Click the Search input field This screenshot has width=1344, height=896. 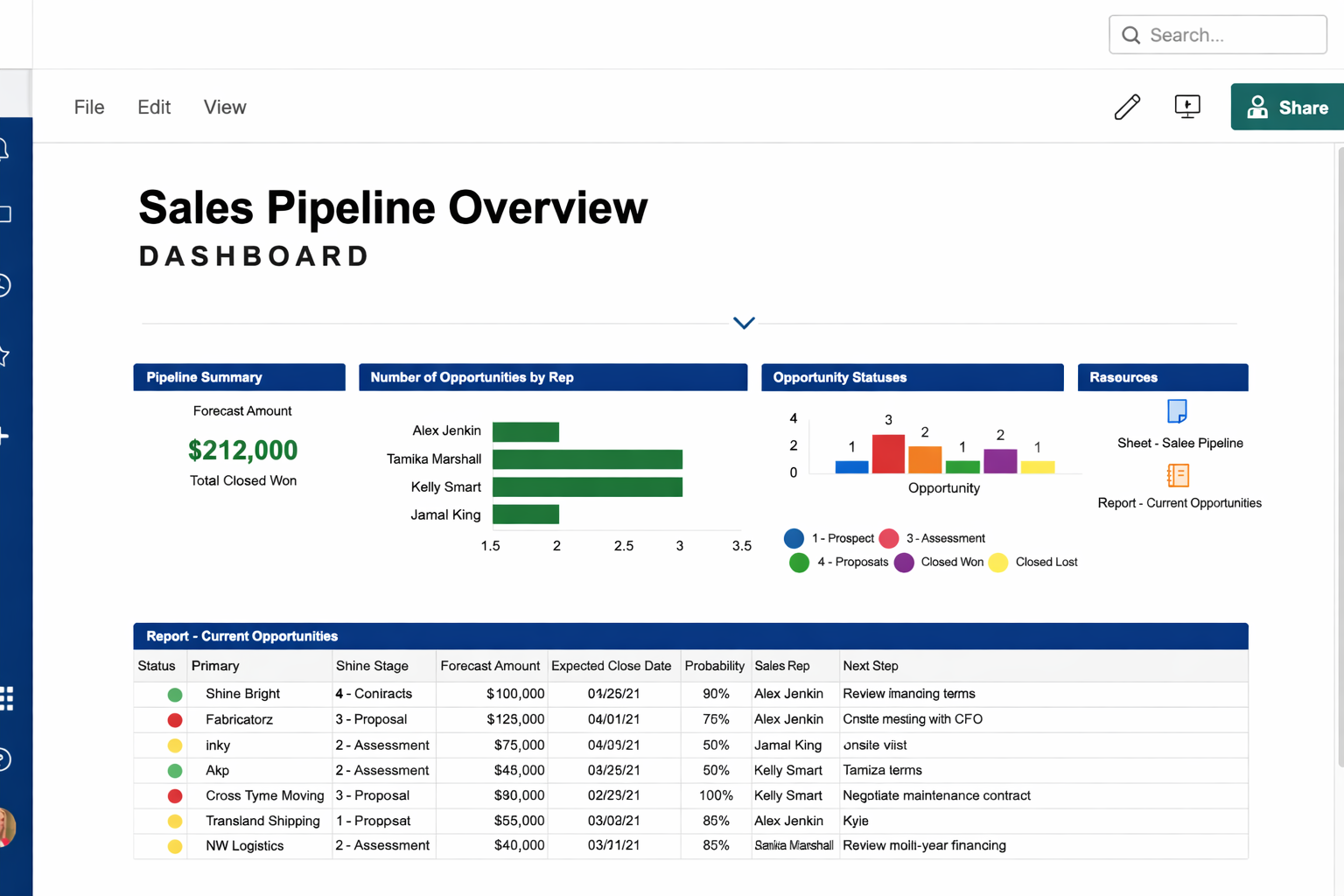(x=1218, y=35)
